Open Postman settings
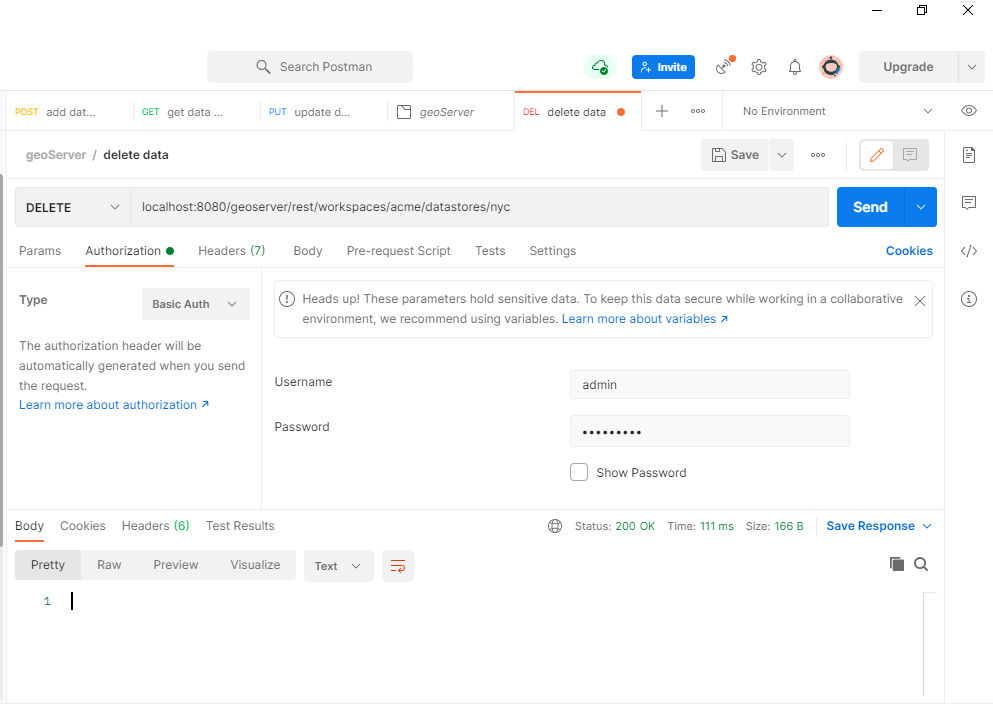Viewport: 993px width, 704px height. (758, 66)
